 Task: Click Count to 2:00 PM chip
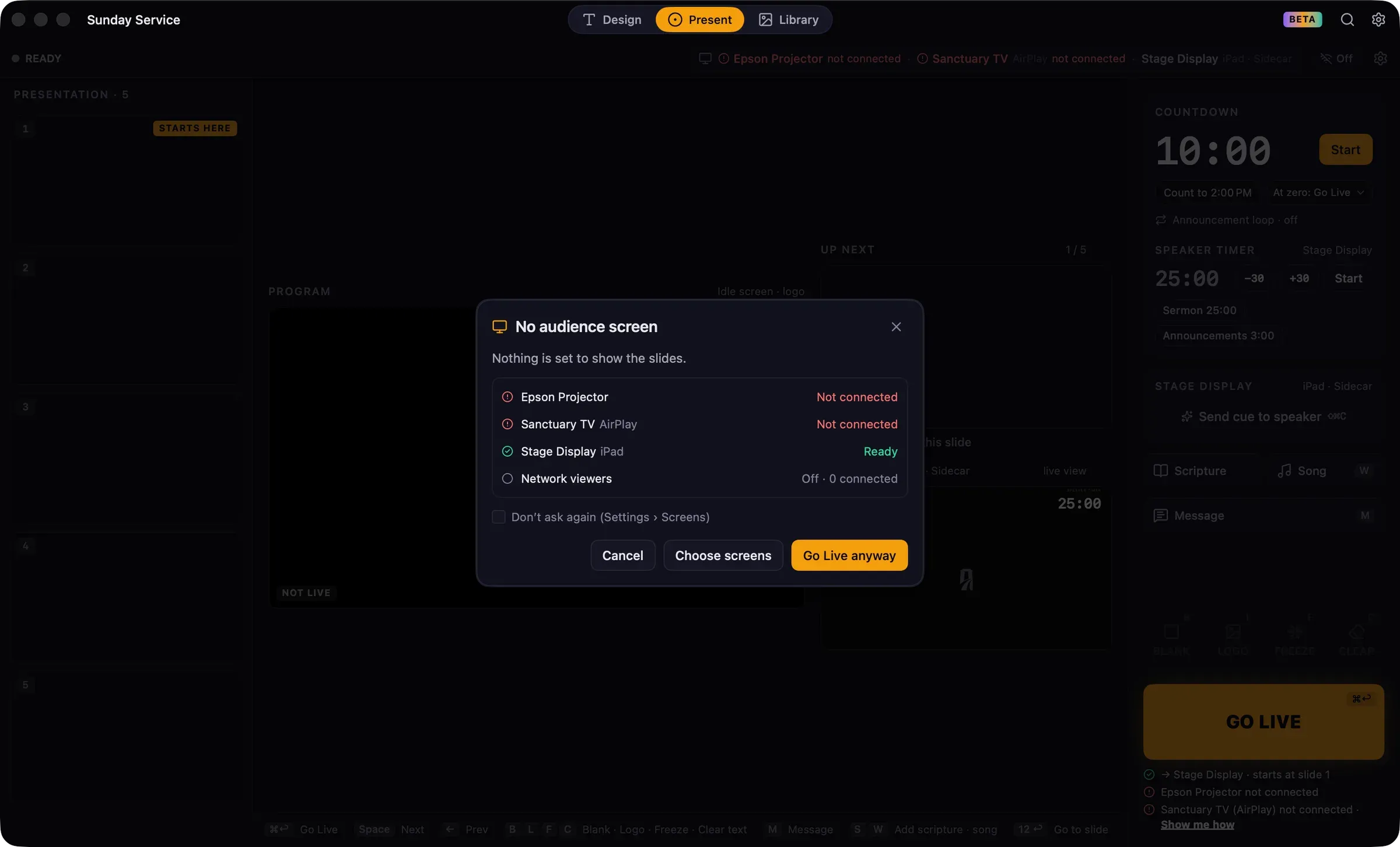[1207, 192]
